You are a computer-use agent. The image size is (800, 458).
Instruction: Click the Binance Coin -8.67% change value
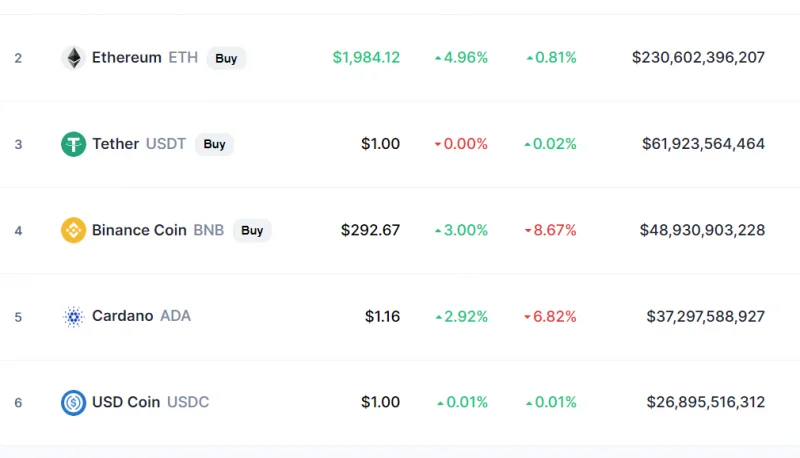pos(551,230)
